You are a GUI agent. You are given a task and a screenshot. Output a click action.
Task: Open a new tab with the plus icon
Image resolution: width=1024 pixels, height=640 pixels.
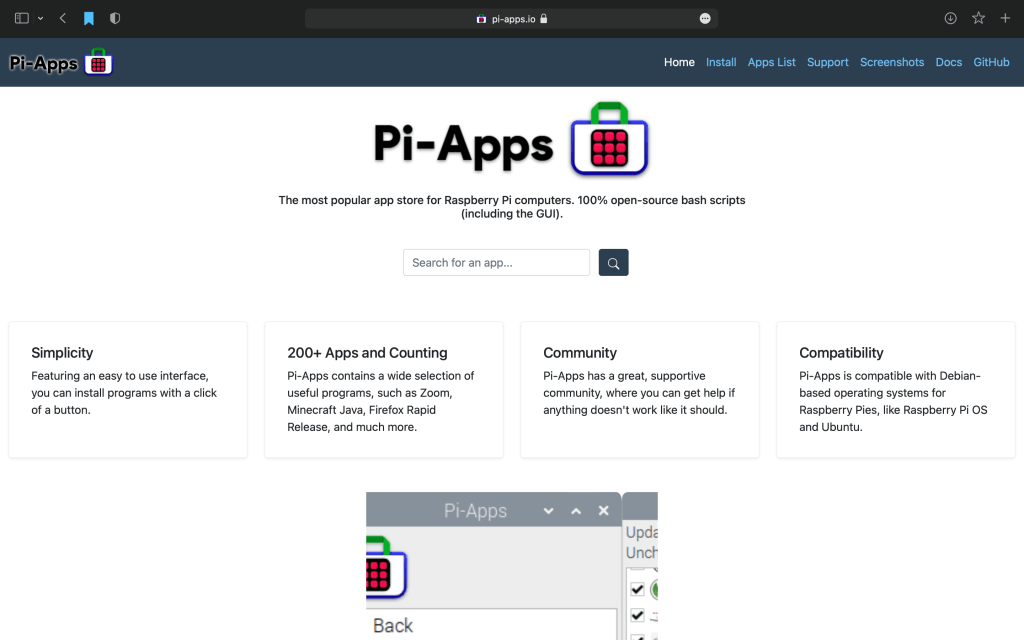tap(1005, 18)
